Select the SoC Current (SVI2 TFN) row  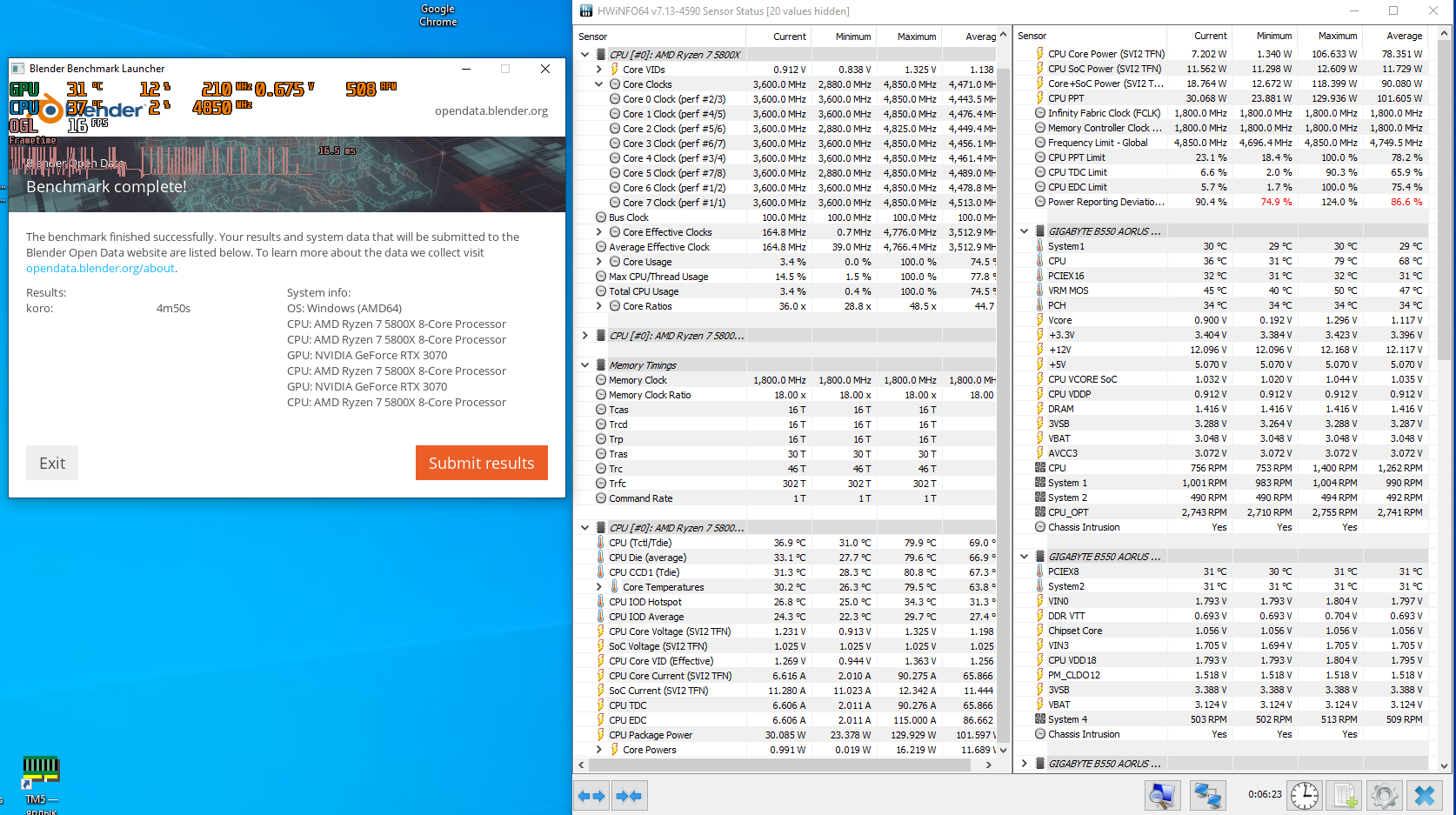tap(785, 691)
